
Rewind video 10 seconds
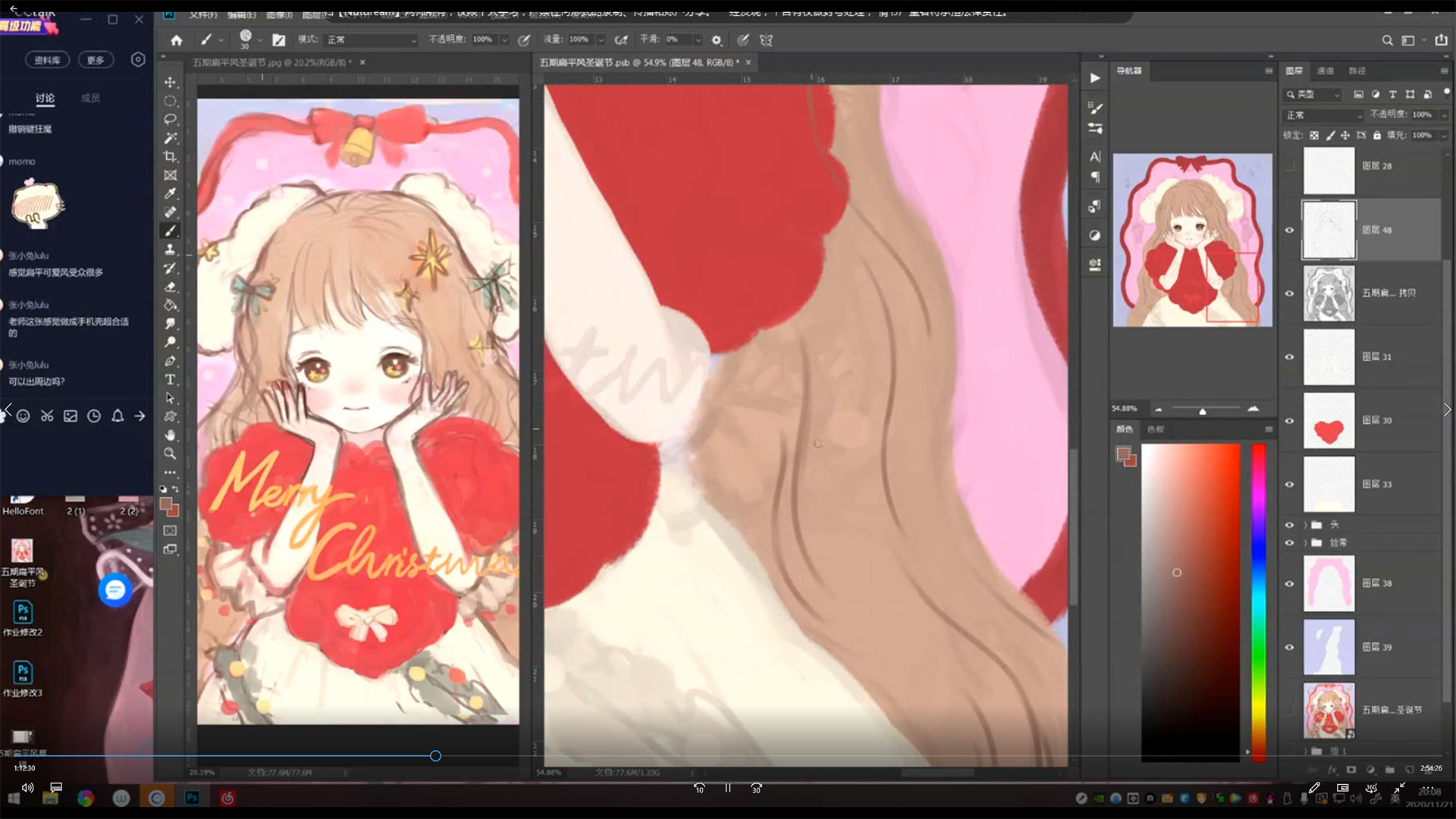coord(698,788)
